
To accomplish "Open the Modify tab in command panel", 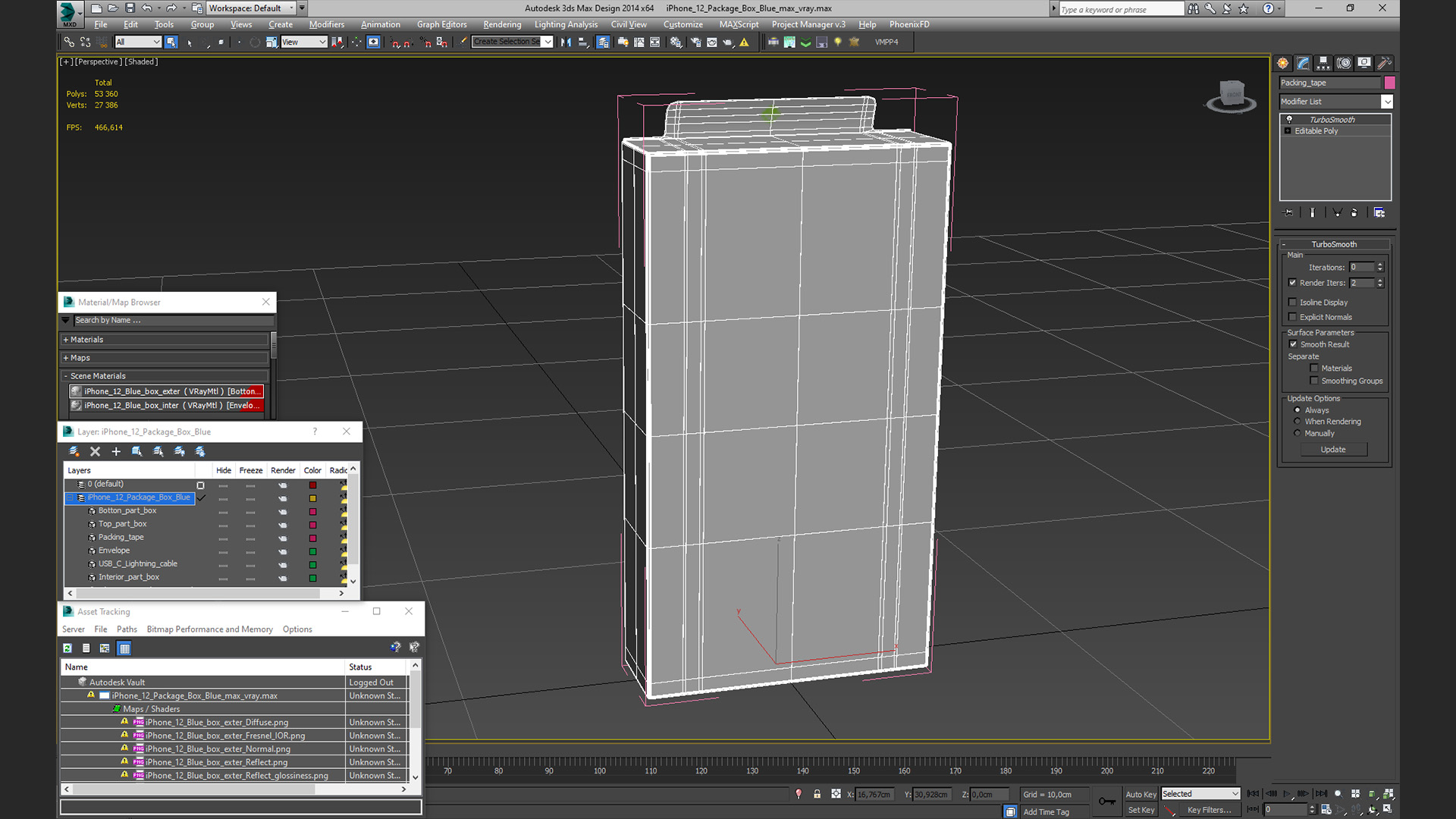I will [x=1303, y=63].
